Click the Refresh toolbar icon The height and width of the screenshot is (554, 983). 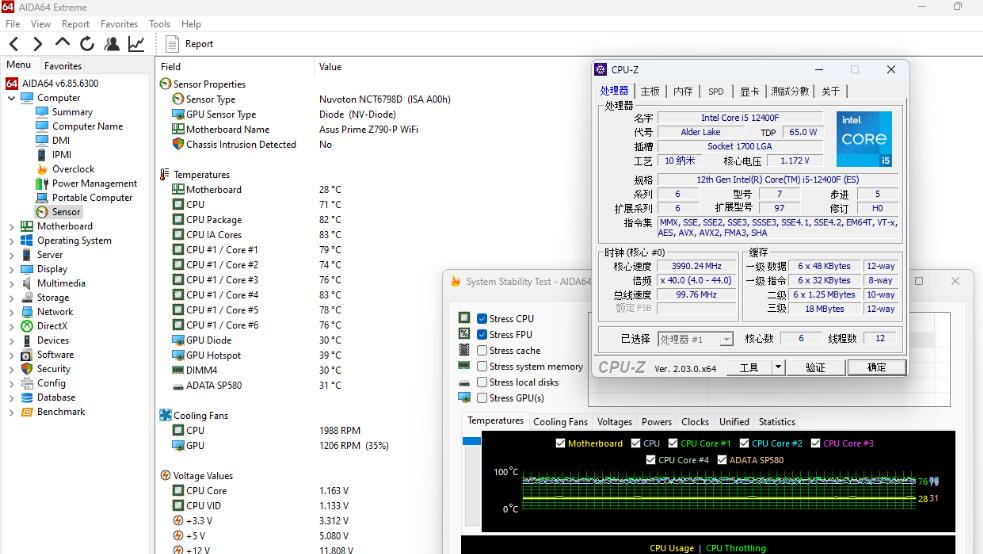[x=87, y=44]
